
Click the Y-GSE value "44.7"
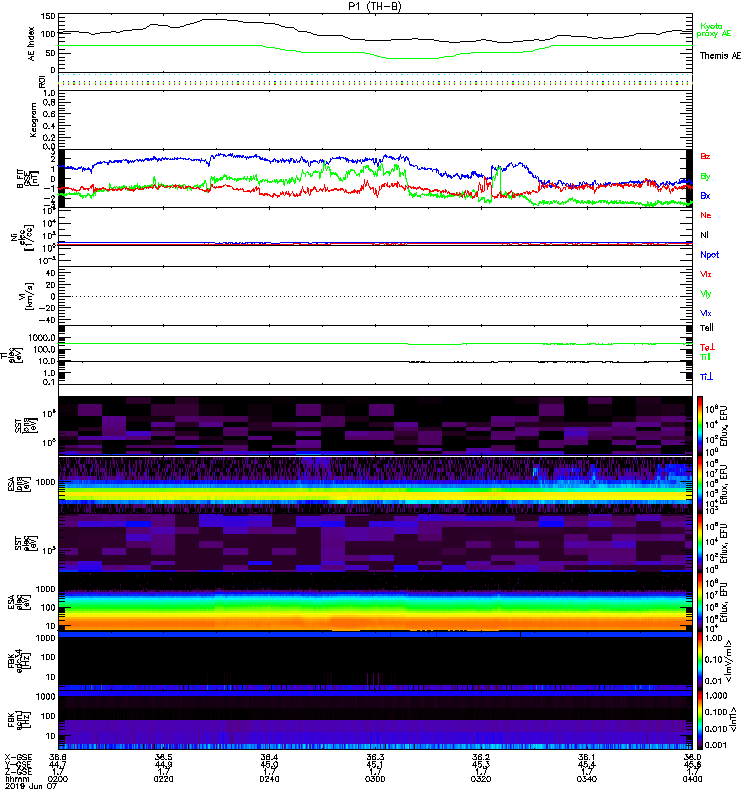(58, 765)
